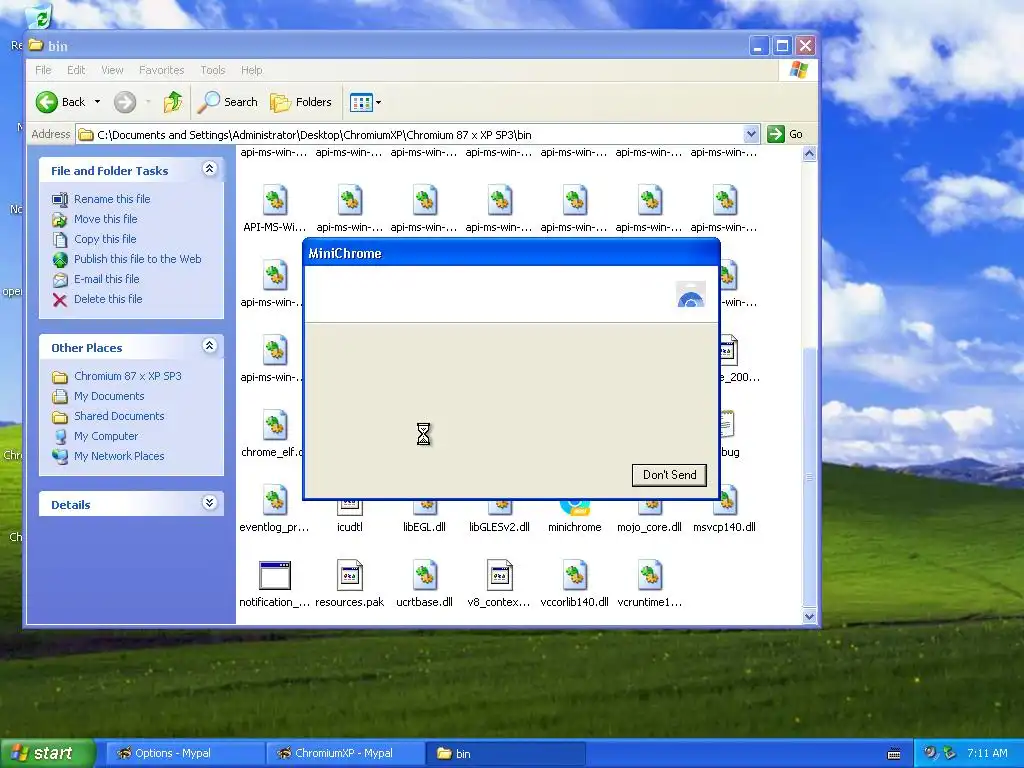
Task: Click the bin taskbar button
Action: (x=505, y=753)
